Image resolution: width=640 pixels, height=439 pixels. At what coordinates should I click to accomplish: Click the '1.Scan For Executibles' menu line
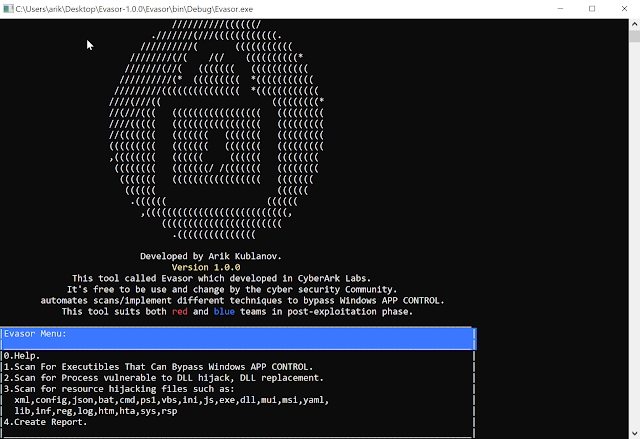click(158, 367)
